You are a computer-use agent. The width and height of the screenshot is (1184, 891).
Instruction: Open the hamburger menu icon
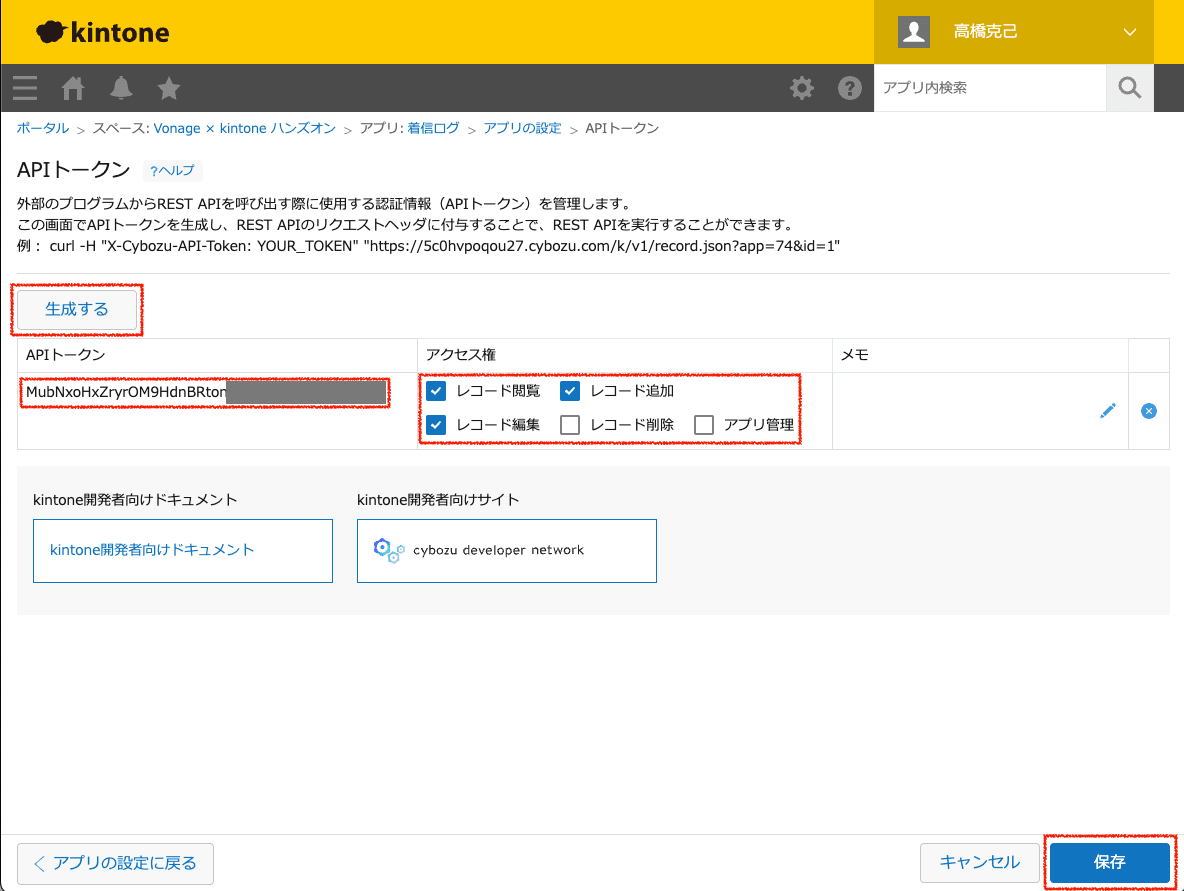pos(25,88)
